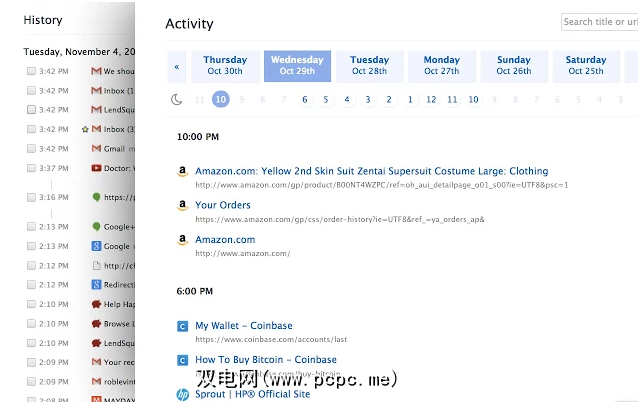Click the Gmail icon in the roblevin row

(96, 381)
